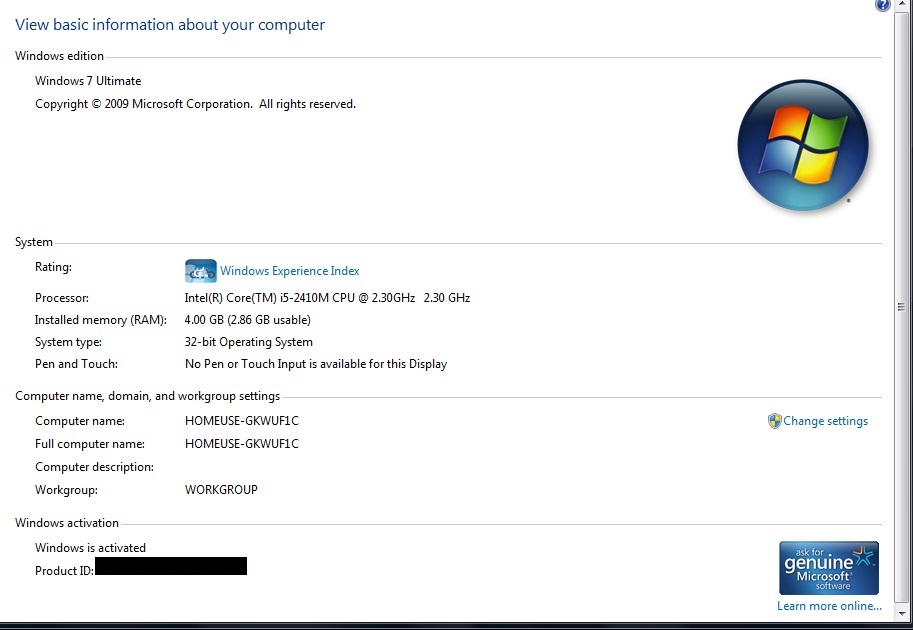Click the Windows 7 logo orb
Viewport: 913px width, 630px height.
(803, 145)
